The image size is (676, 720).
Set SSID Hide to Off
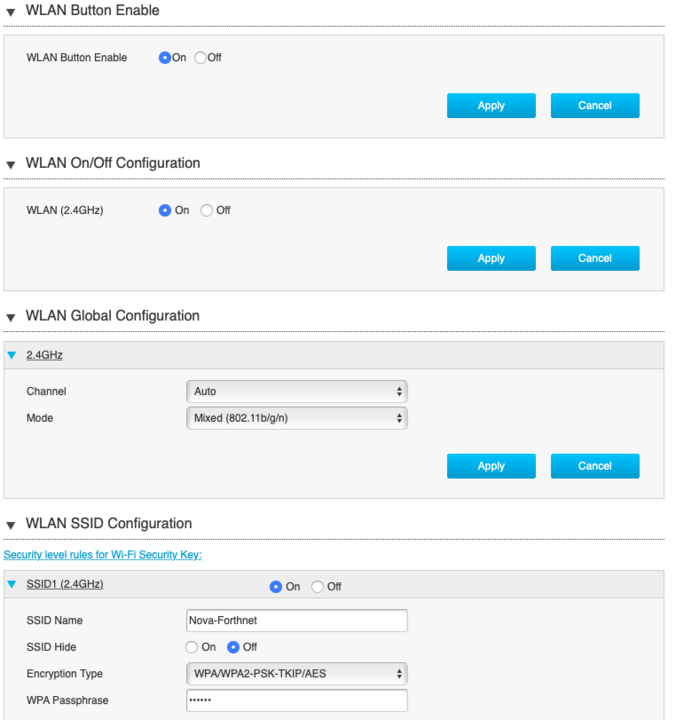(233, 647)
